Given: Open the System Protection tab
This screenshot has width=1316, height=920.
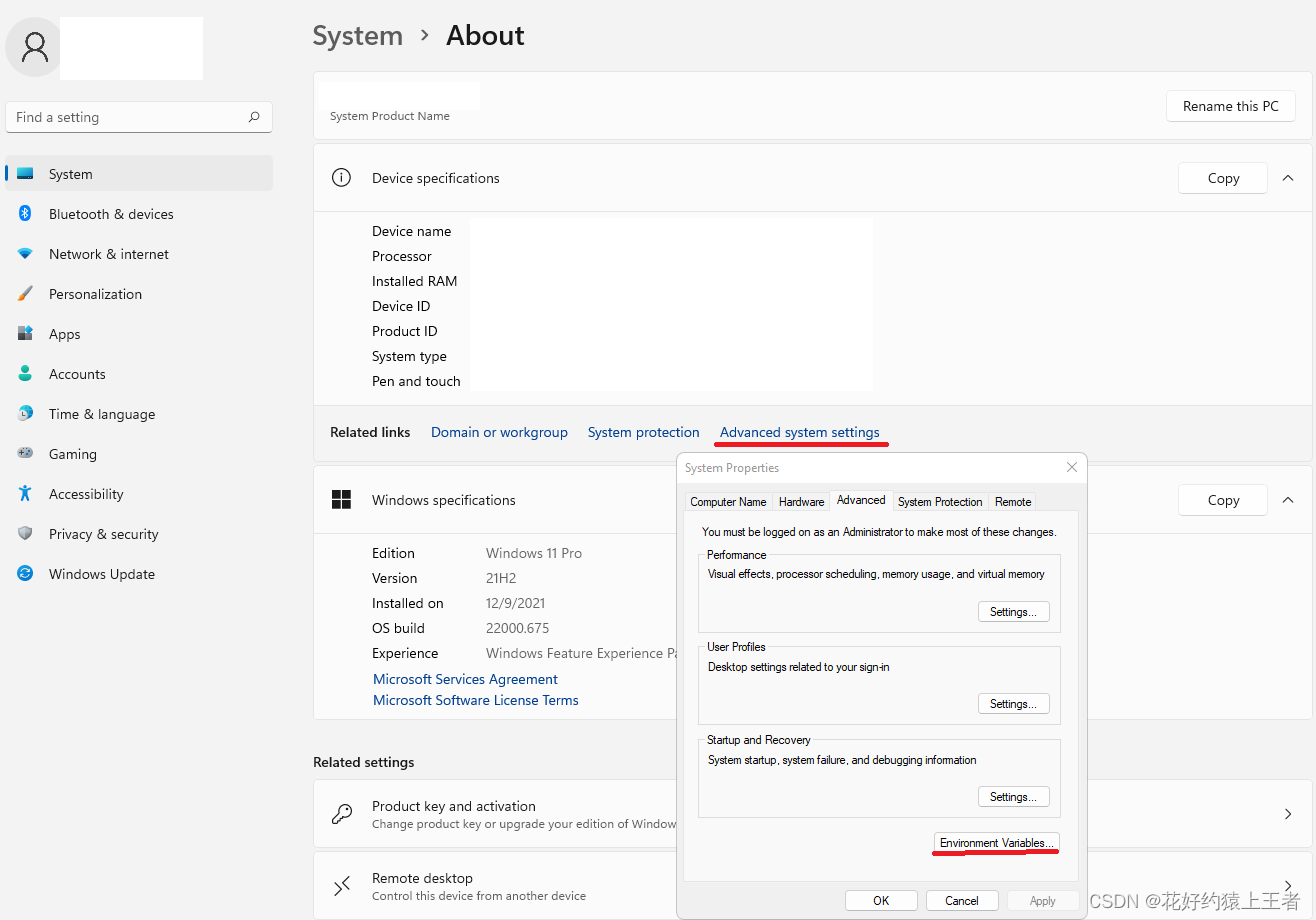Looking at the screenshot, I should point(940,502).
